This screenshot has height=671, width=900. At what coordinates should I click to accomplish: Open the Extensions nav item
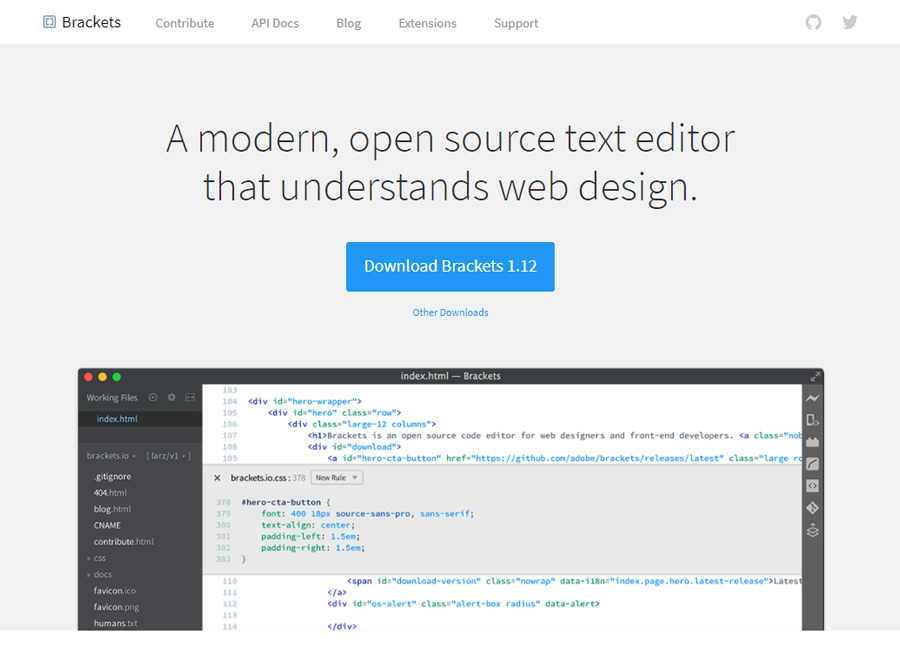tap(427, 23)
